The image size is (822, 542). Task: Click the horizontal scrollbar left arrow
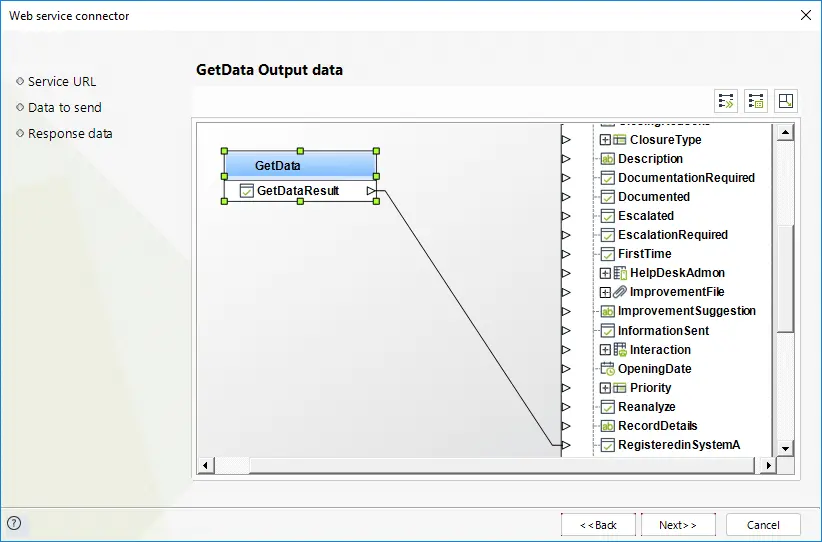coord(206,465)
